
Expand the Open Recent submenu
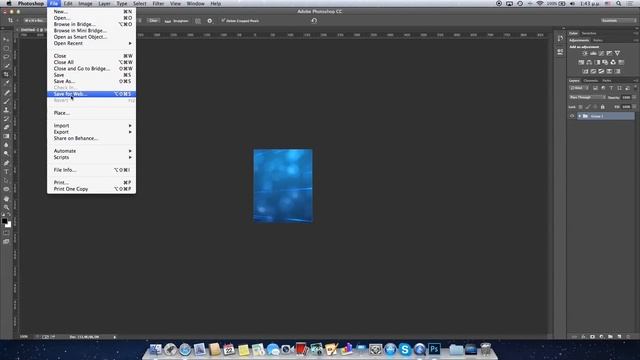click(91, 43)
